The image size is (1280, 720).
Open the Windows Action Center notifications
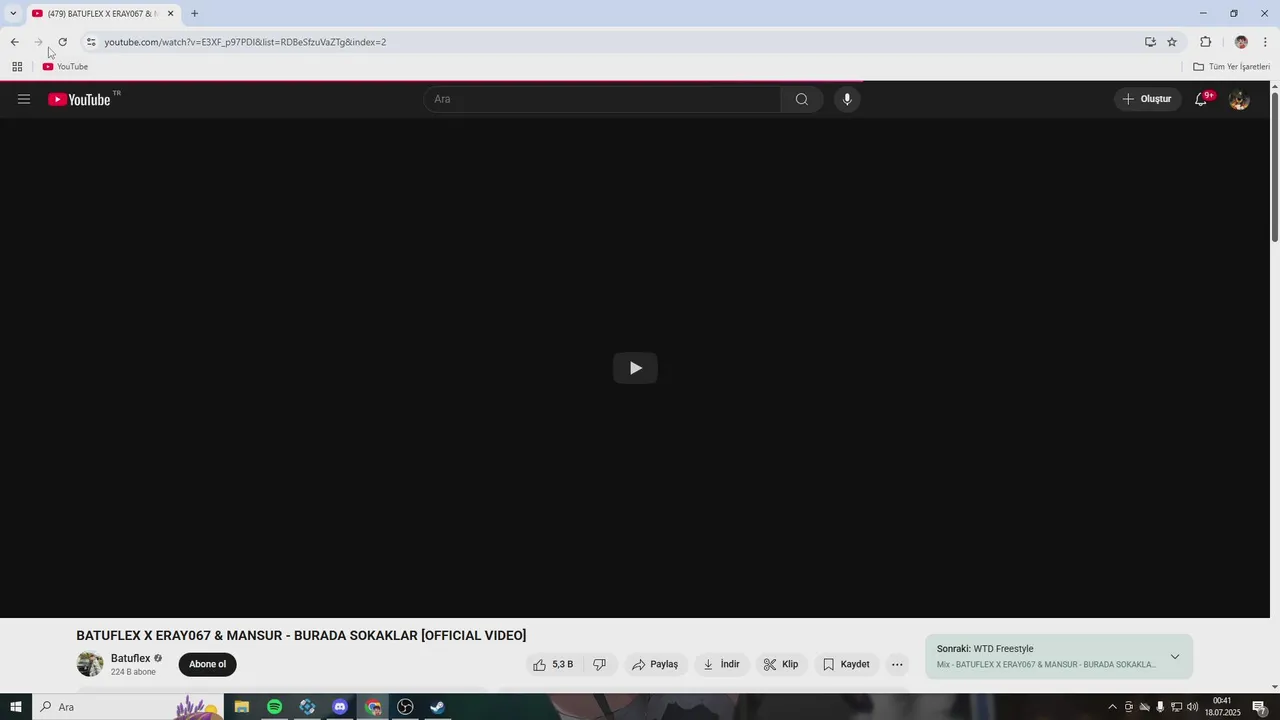click(x=1260, y=707)
